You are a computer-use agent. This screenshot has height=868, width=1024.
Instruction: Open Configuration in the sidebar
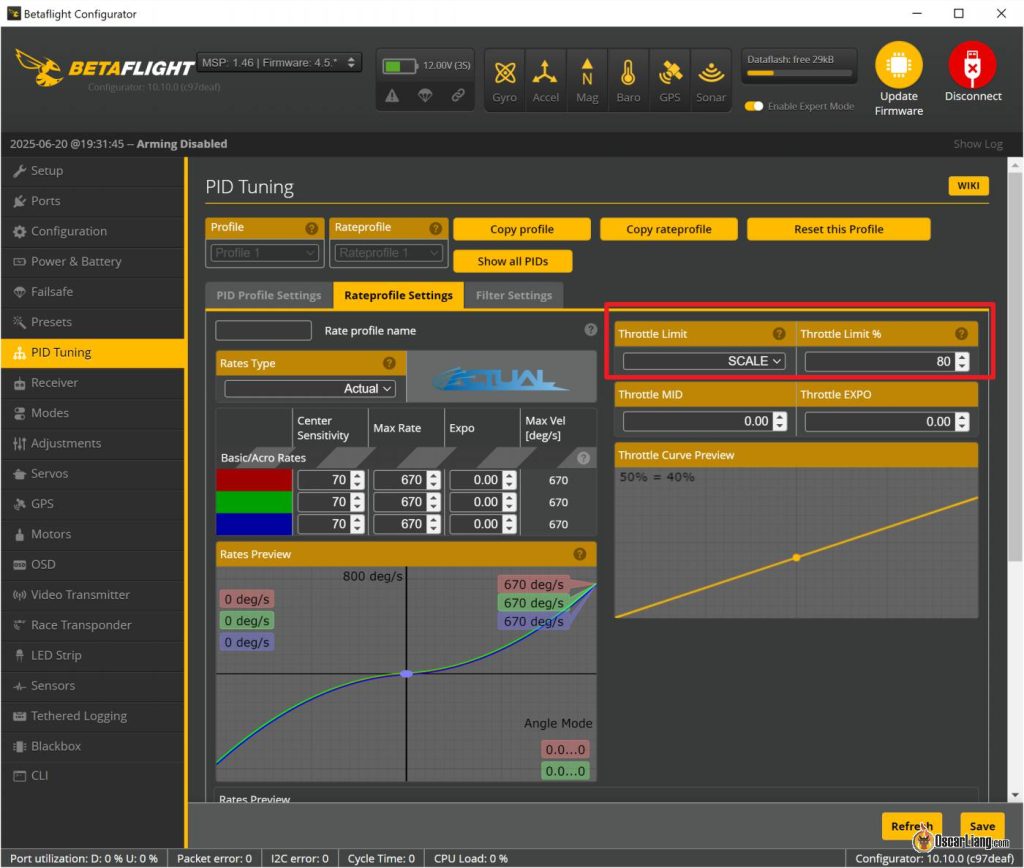(93, 231)
